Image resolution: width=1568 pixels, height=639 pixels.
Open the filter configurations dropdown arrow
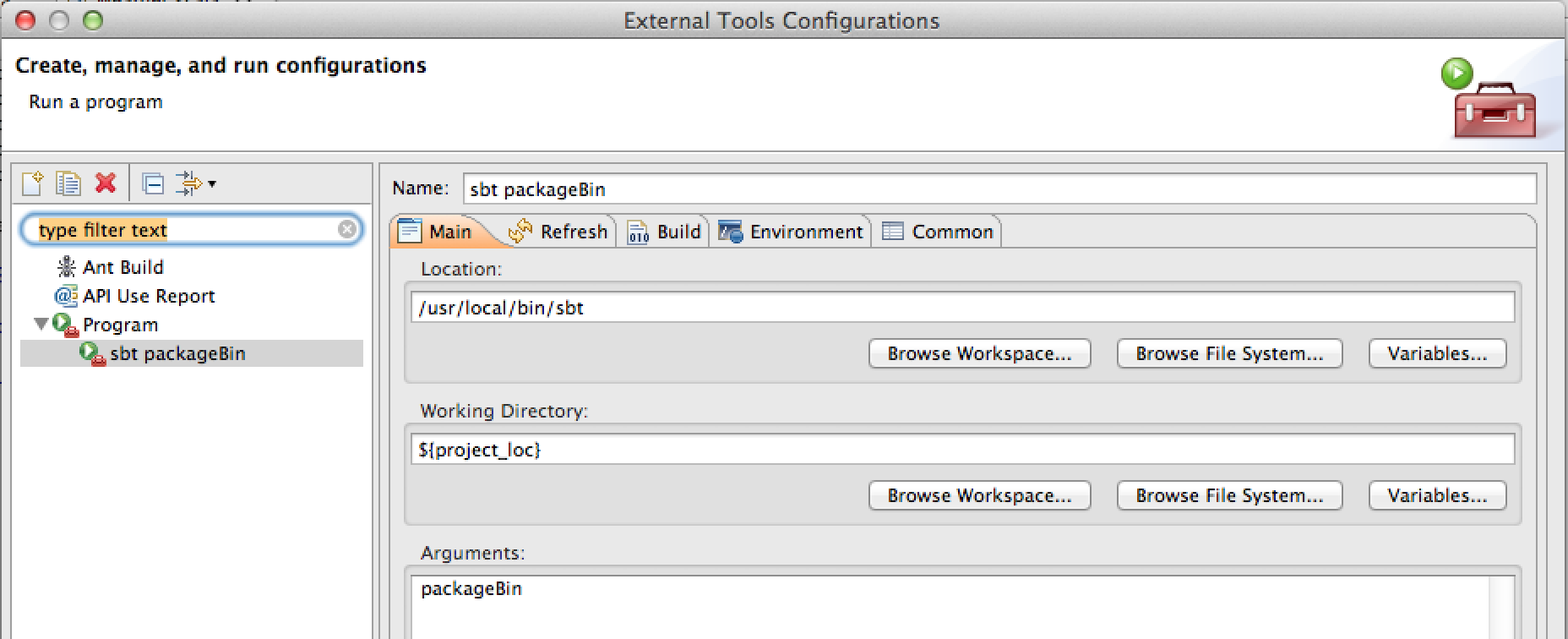click(211, 183)
